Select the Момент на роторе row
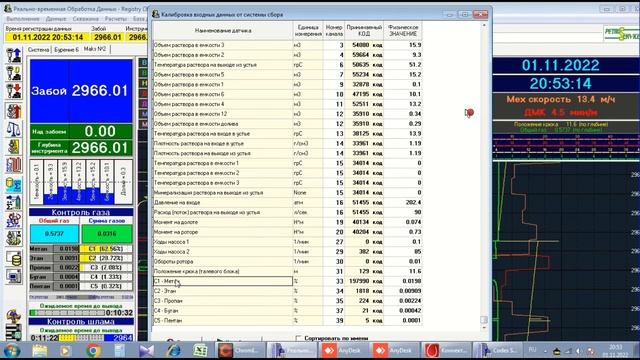The width and height of the screenshot is (640, 360). [x=288, y=232]
